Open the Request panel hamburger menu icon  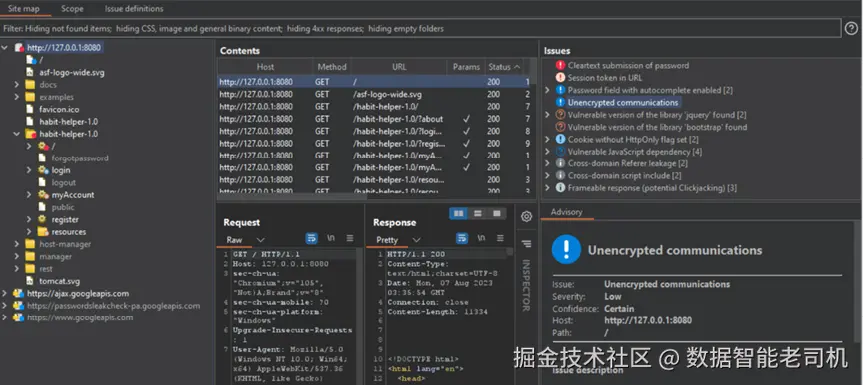coord(350,238)
